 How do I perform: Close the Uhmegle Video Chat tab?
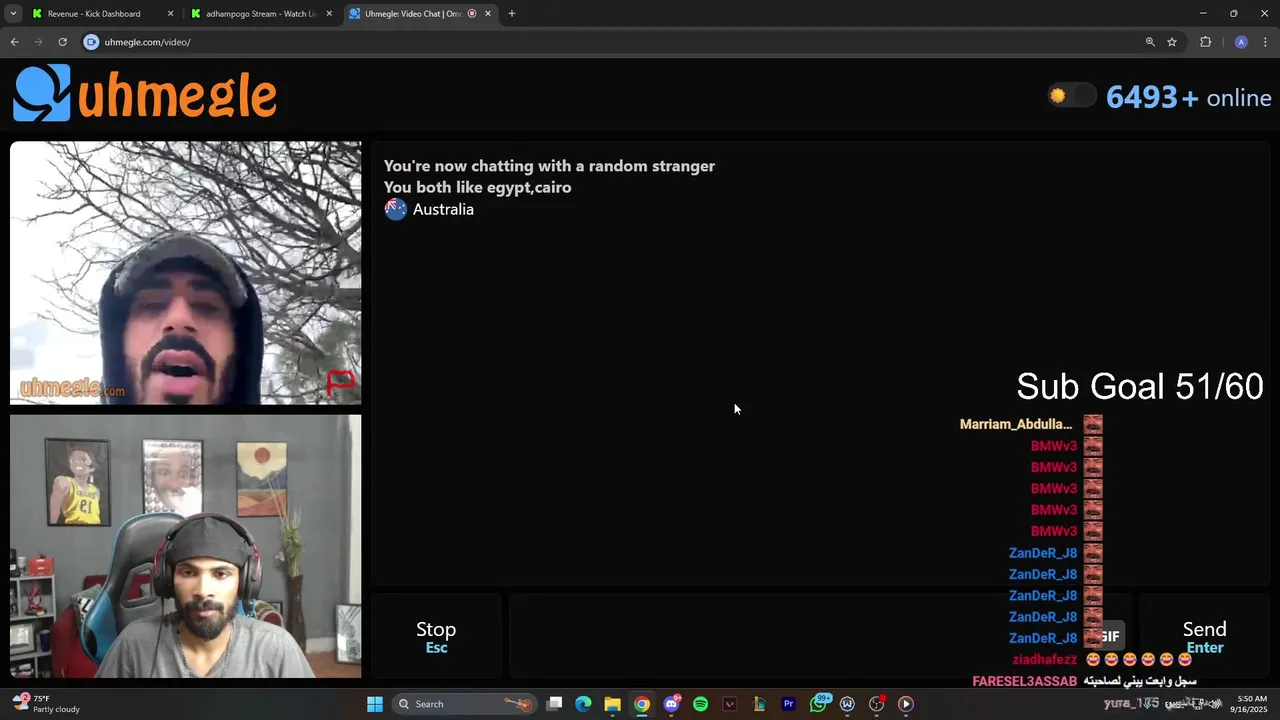pos(488,14)
